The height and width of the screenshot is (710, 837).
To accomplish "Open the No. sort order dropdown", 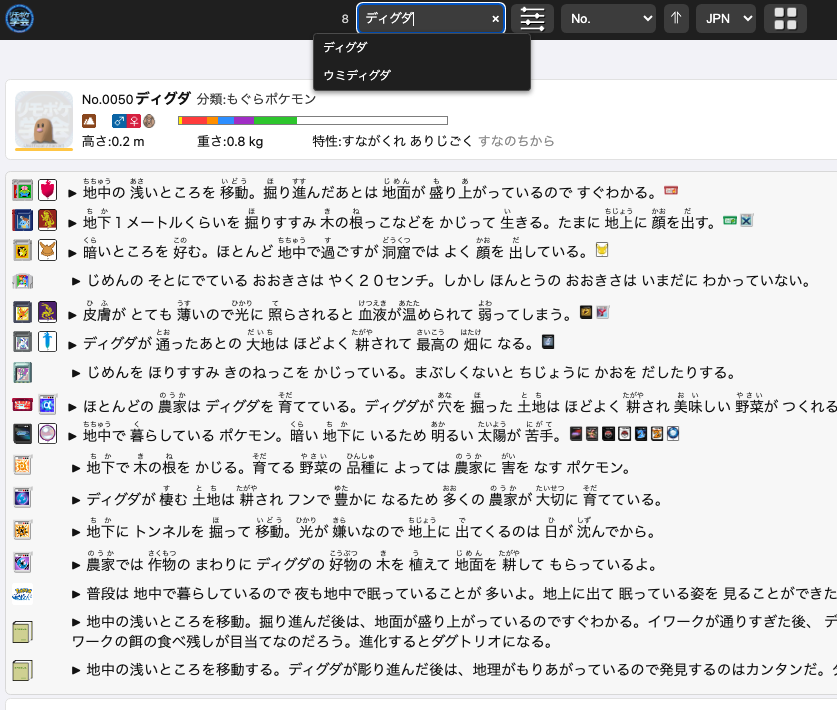I will click(x=608, y=19).
